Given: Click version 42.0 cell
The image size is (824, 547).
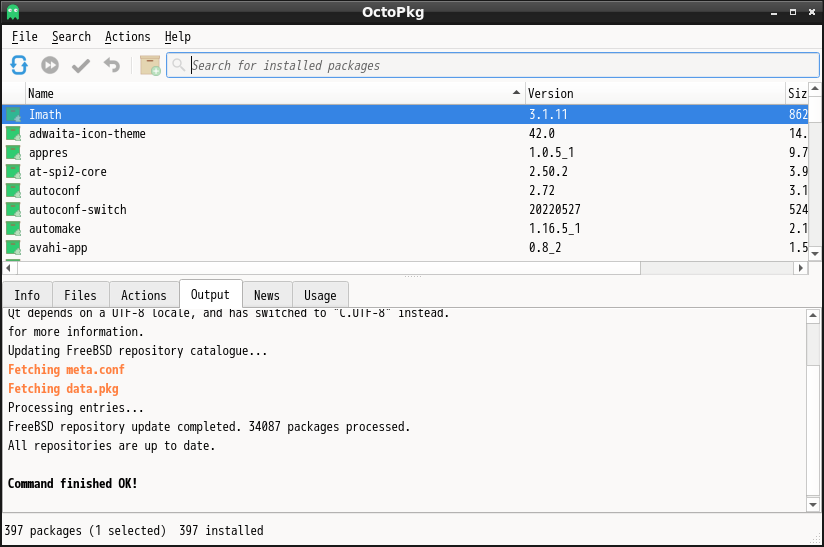Looking at the screenshot, I should click(542, 133).
